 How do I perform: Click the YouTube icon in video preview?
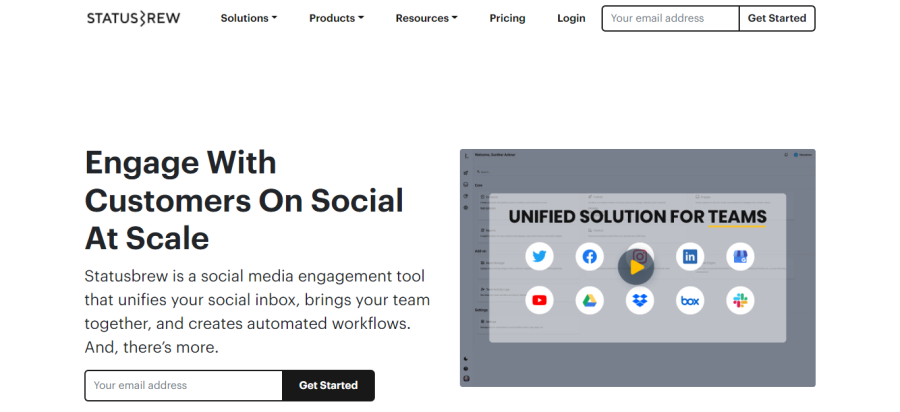(539, 300)
